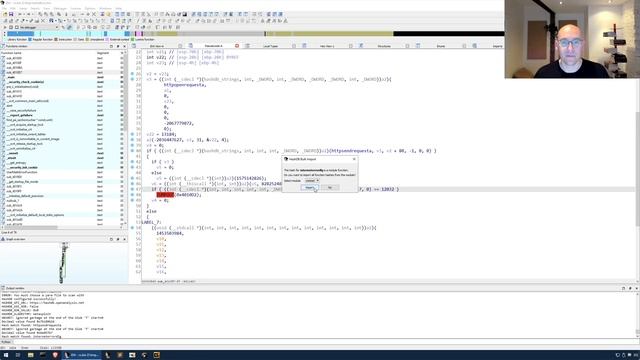Click the graph overview thumbnail

[63, 262]
